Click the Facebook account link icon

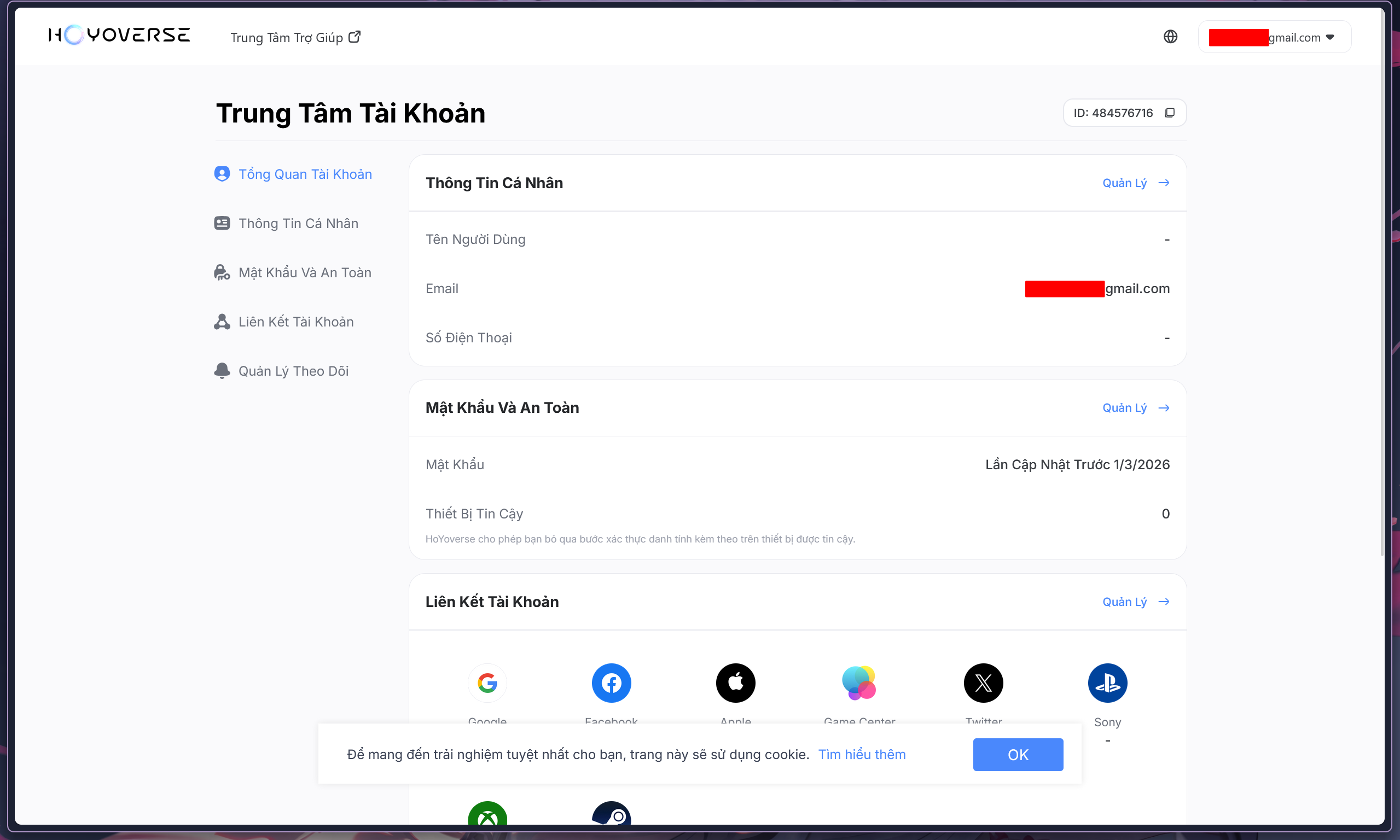611,682
